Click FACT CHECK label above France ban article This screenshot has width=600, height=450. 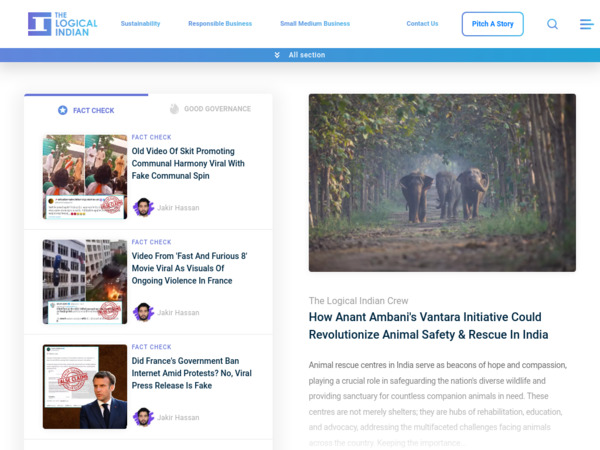152,347
